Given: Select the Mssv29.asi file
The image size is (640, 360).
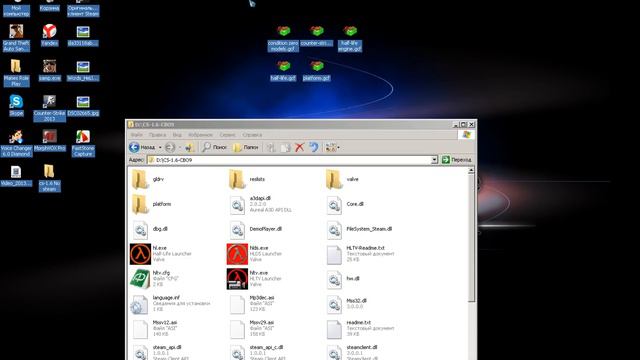Looking at the screenshot, I should coord(251,329).
